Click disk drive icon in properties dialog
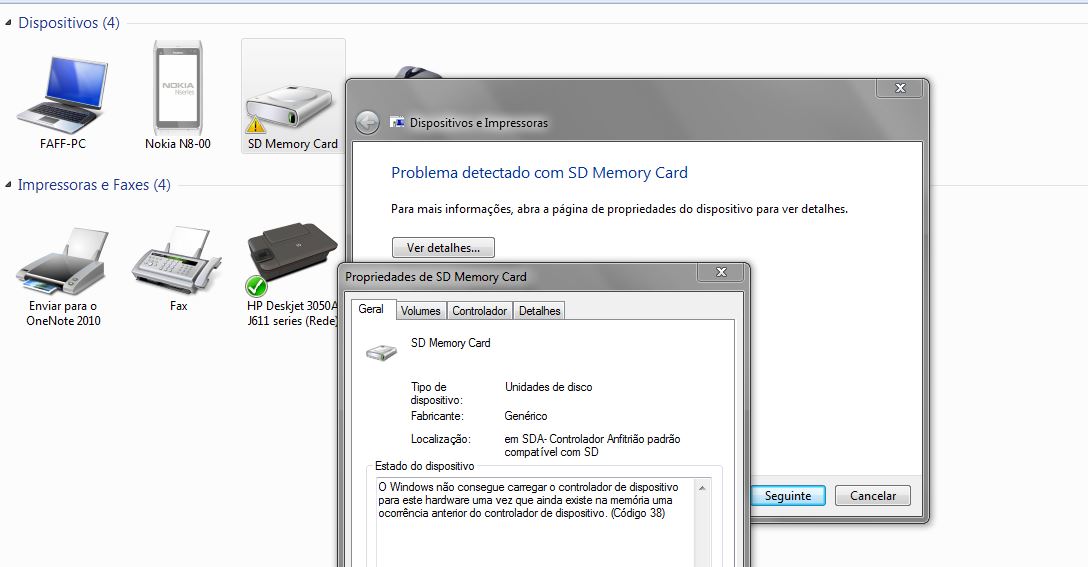This screenshot has width=1088, height=567. pyautogui.click(x=381, y=352)
